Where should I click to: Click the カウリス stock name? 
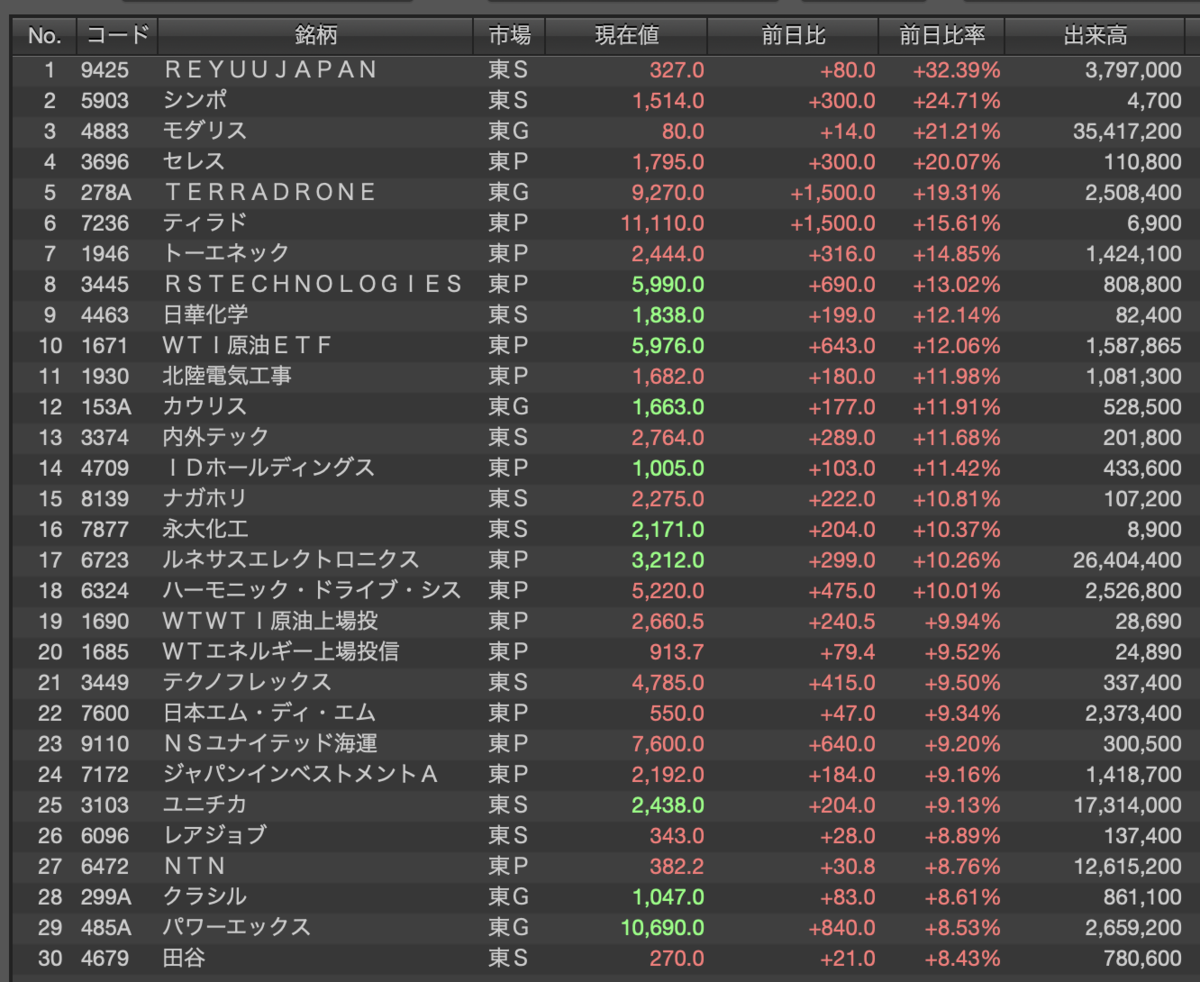tap(205, 407)
